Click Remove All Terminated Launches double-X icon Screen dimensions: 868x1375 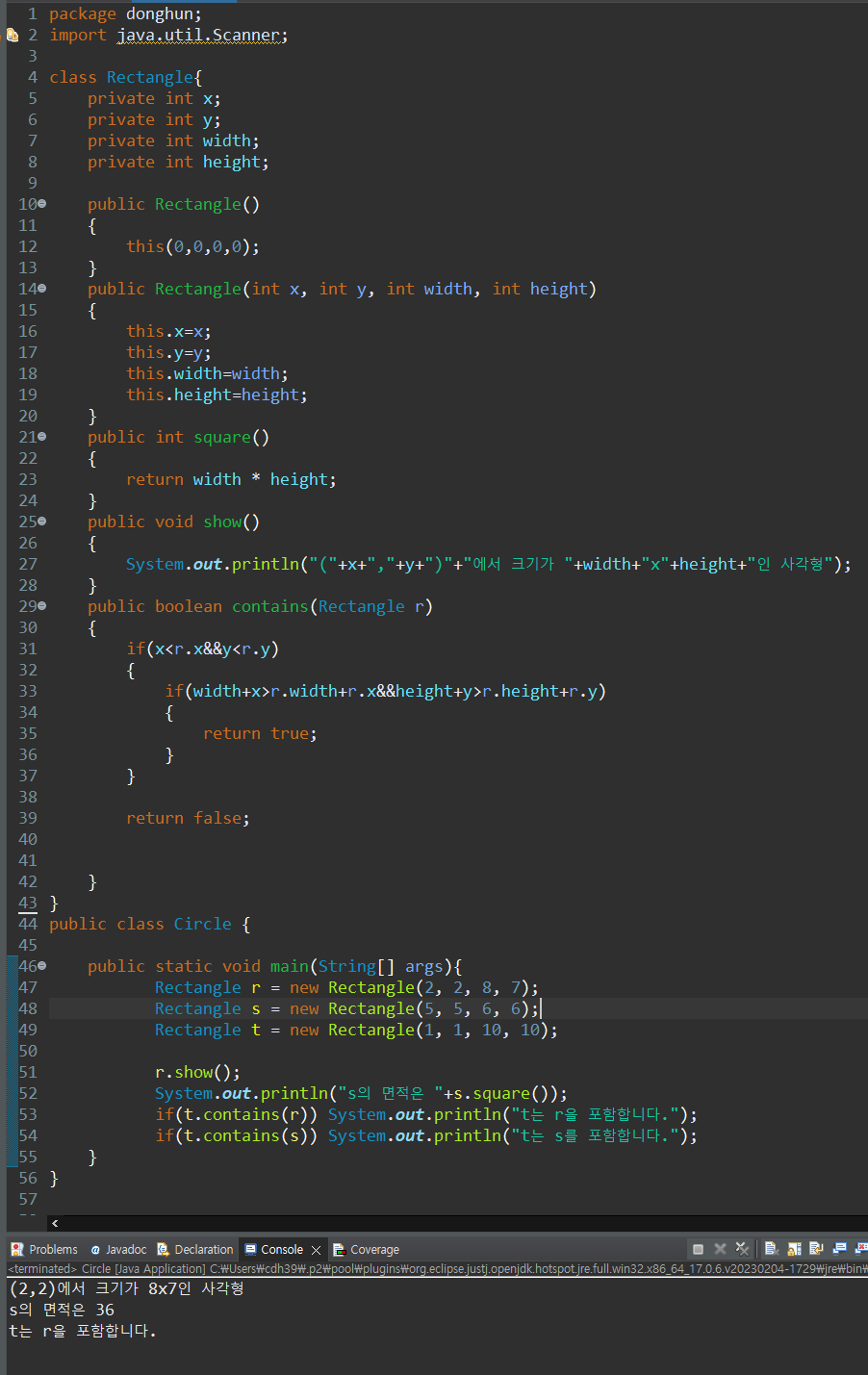click(742, 1249)
